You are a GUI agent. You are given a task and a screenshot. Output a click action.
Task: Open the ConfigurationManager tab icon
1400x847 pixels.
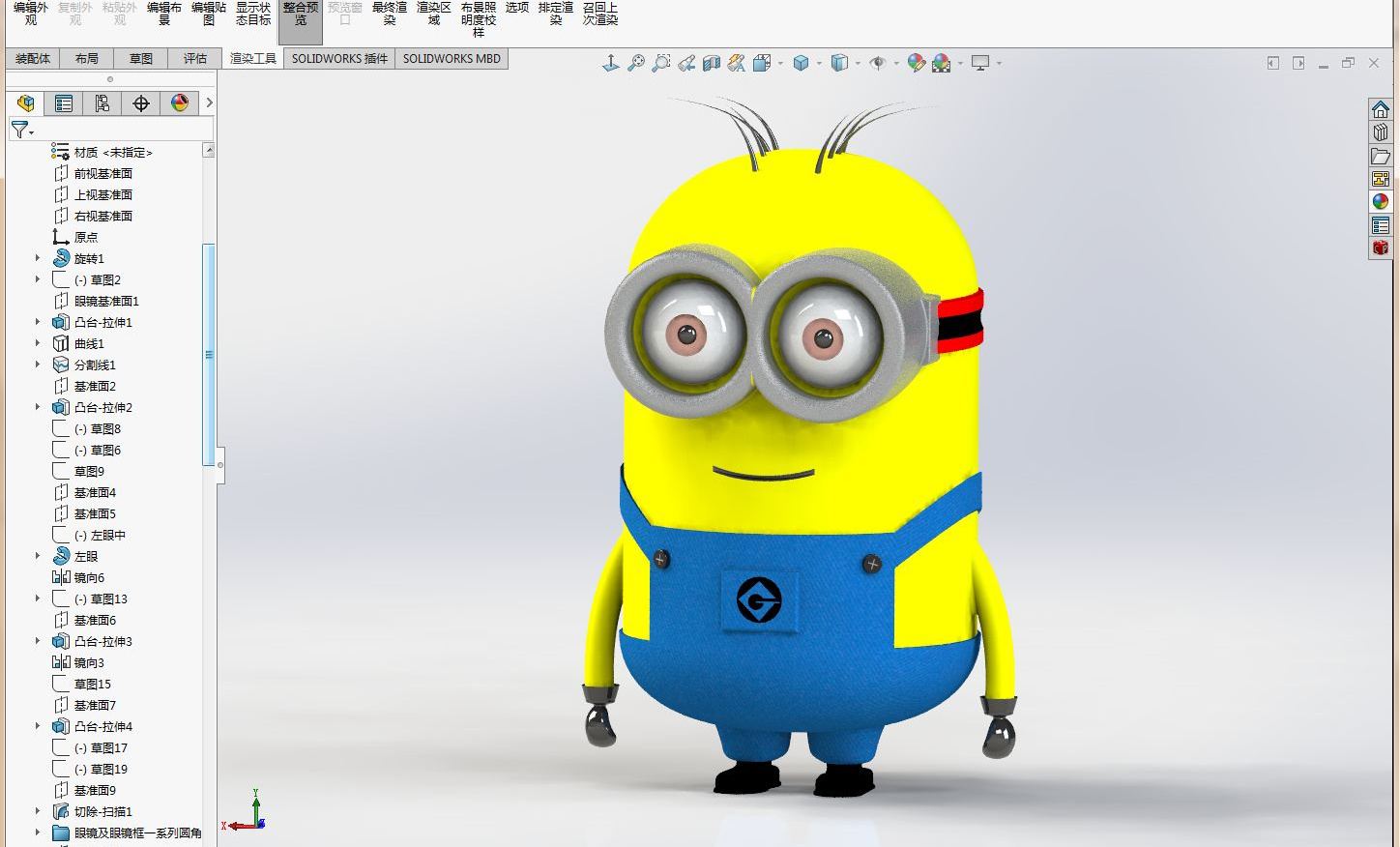click(102, 103)
